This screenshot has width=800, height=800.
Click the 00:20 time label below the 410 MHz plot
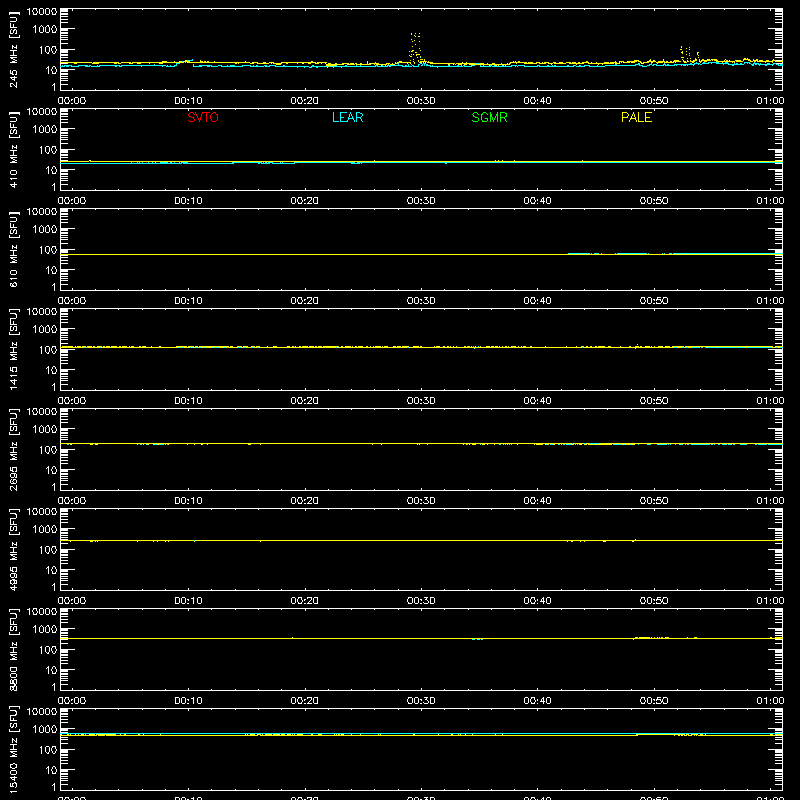pos(305,201)
